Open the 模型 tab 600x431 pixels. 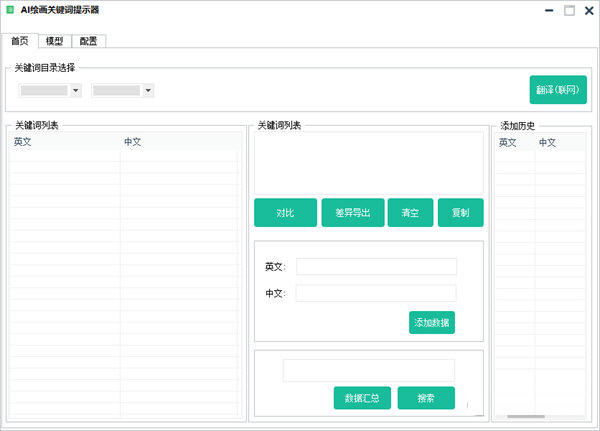[55, 41]
